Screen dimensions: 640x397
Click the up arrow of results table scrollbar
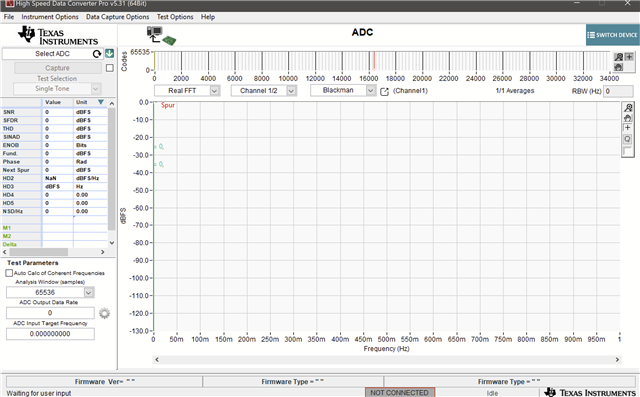click(112, 103)
